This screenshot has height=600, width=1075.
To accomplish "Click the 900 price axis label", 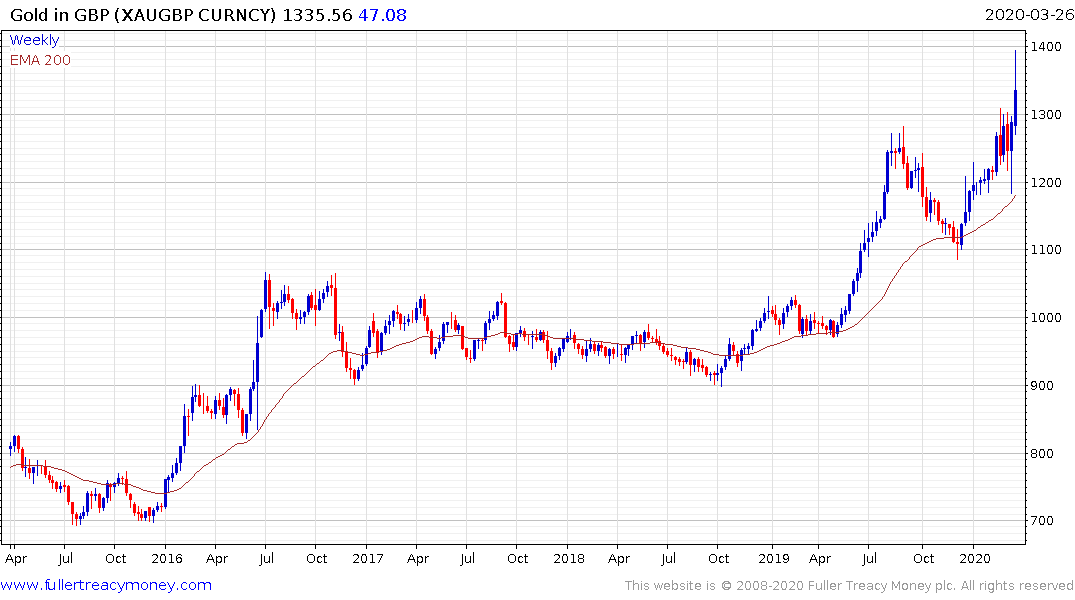I will coord(1042,385).
